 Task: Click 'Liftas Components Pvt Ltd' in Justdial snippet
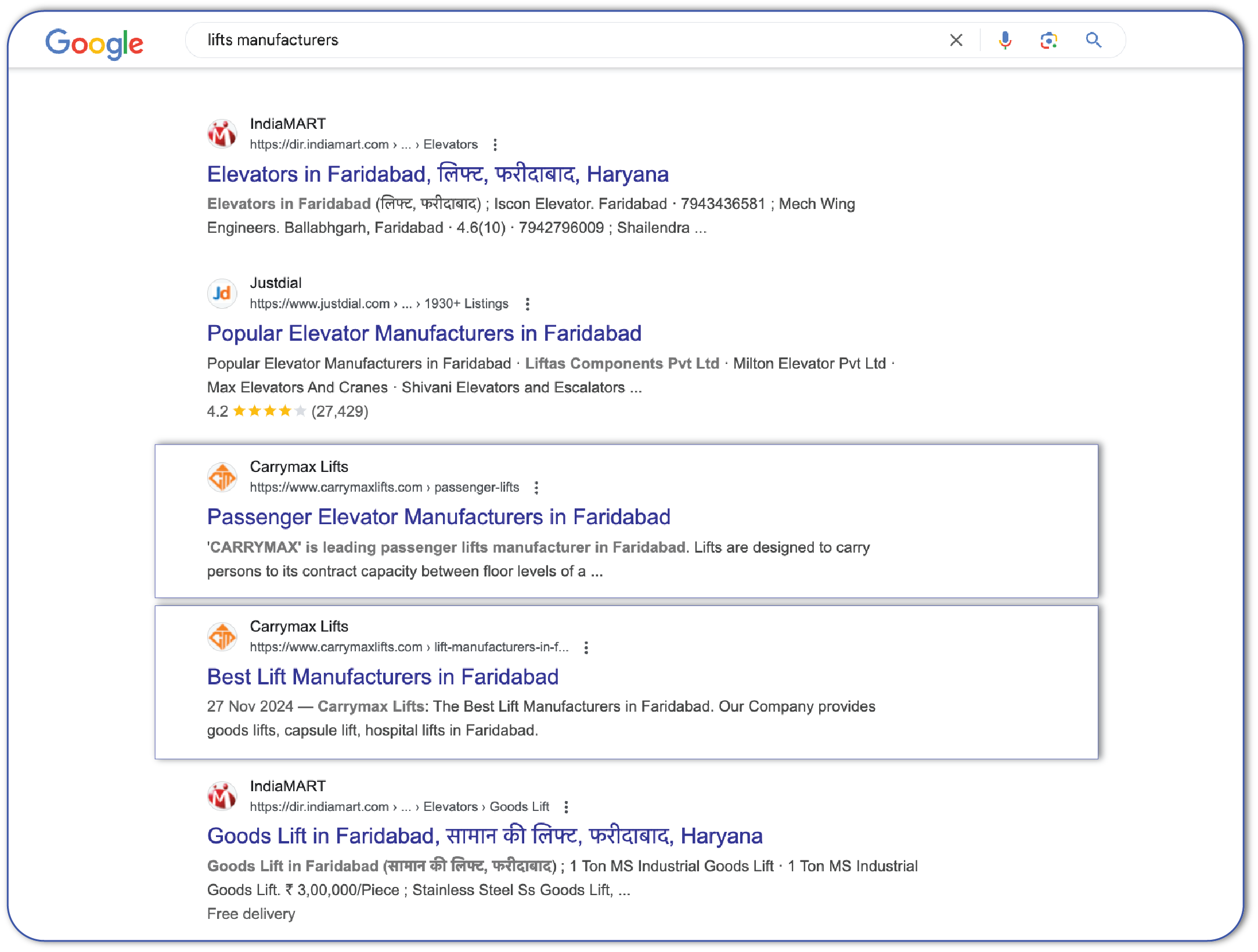(x=622, y=363)
